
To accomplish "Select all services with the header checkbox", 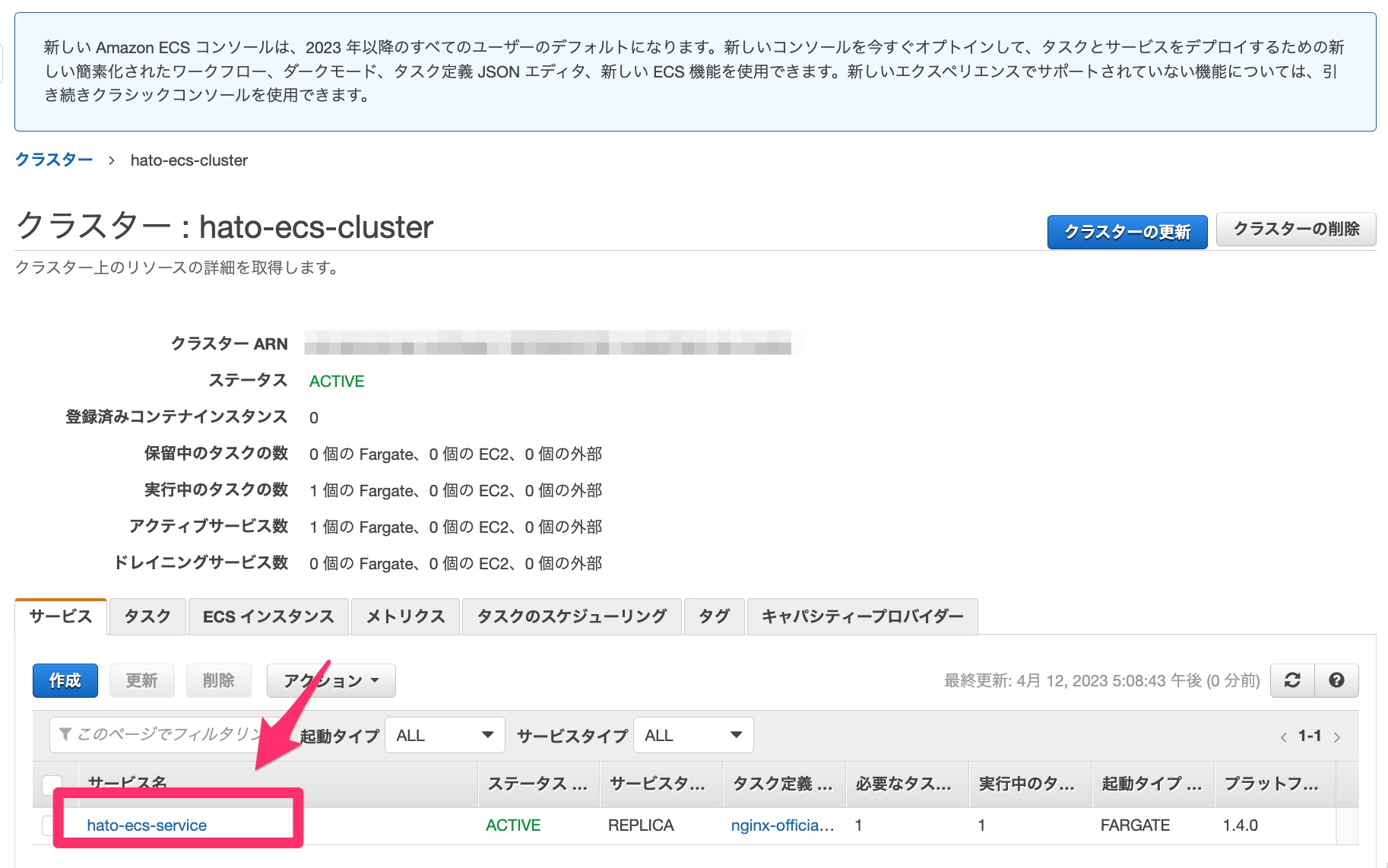I will tap(52, 783).
